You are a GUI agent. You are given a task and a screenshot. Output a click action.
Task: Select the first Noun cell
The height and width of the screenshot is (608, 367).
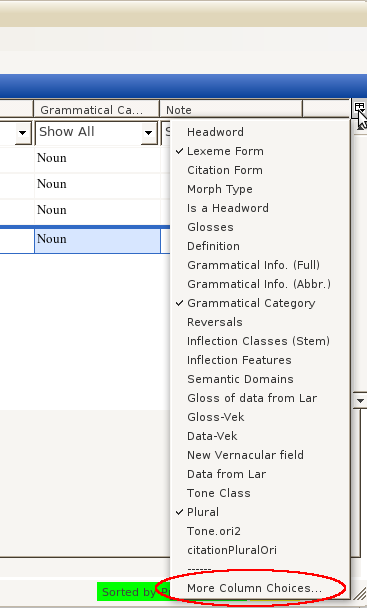tap(97, 158)
